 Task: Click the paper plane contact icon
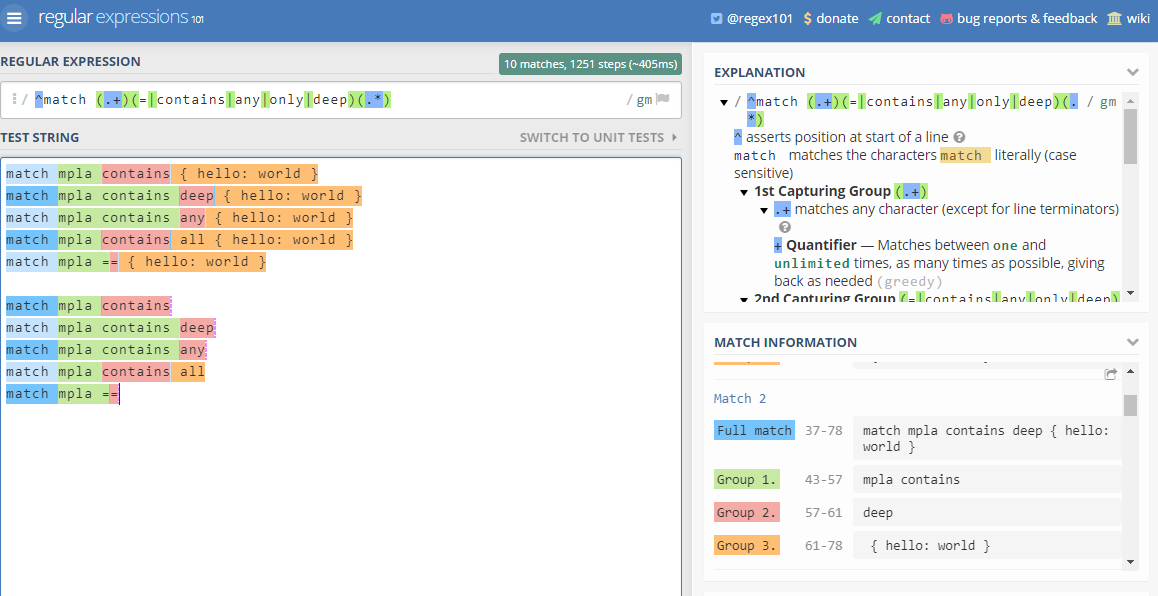pyautogui.click(x=875, y=18)
